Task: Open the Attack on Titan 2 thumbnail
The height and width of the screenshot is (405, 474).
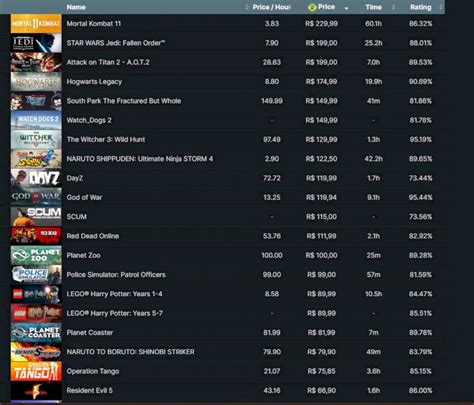Action: tap(36, 62)
